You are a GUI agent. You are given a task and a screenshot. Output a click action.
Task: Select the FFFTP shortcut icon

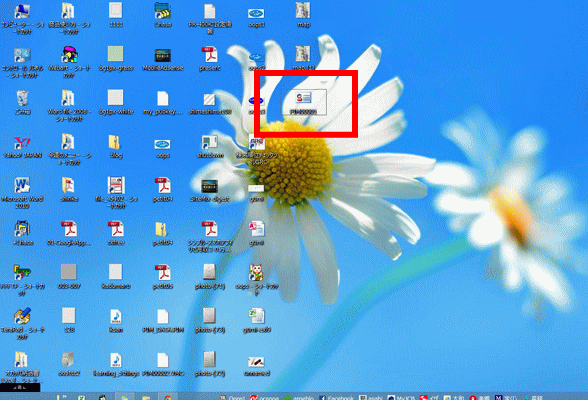22,280
